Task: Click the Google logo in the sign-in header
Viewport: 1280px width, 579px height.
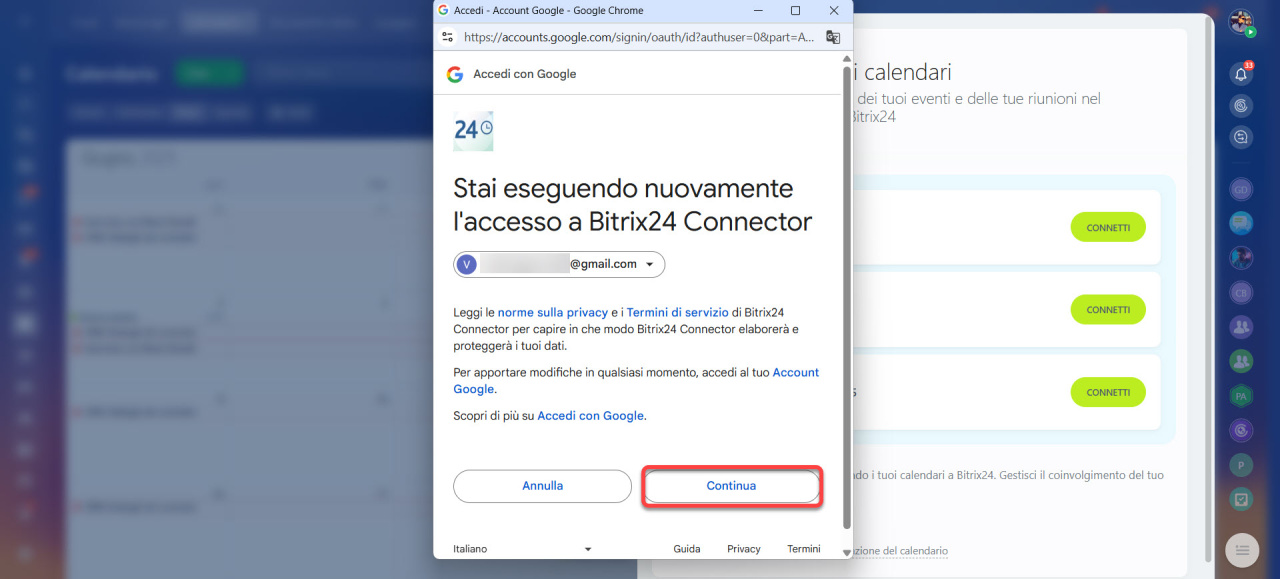Action: click(455, 74)
